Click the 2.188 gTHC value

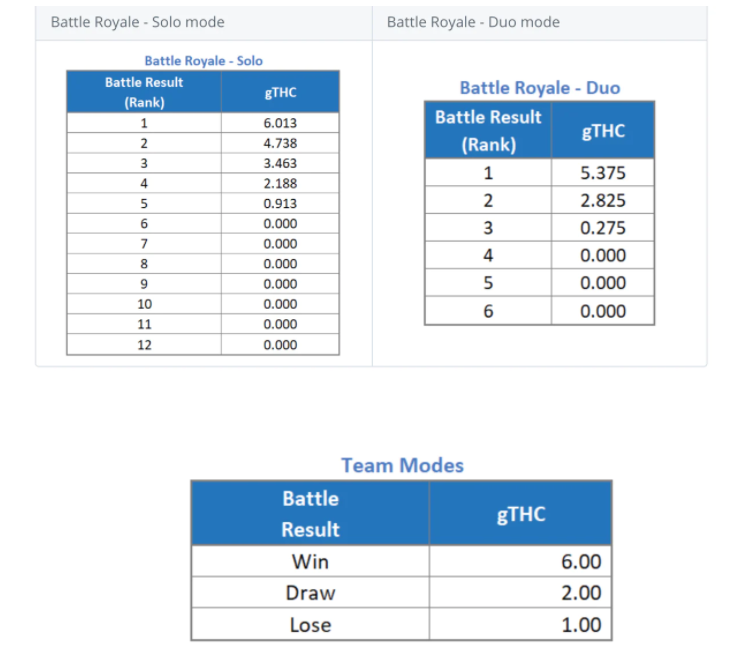280,183
